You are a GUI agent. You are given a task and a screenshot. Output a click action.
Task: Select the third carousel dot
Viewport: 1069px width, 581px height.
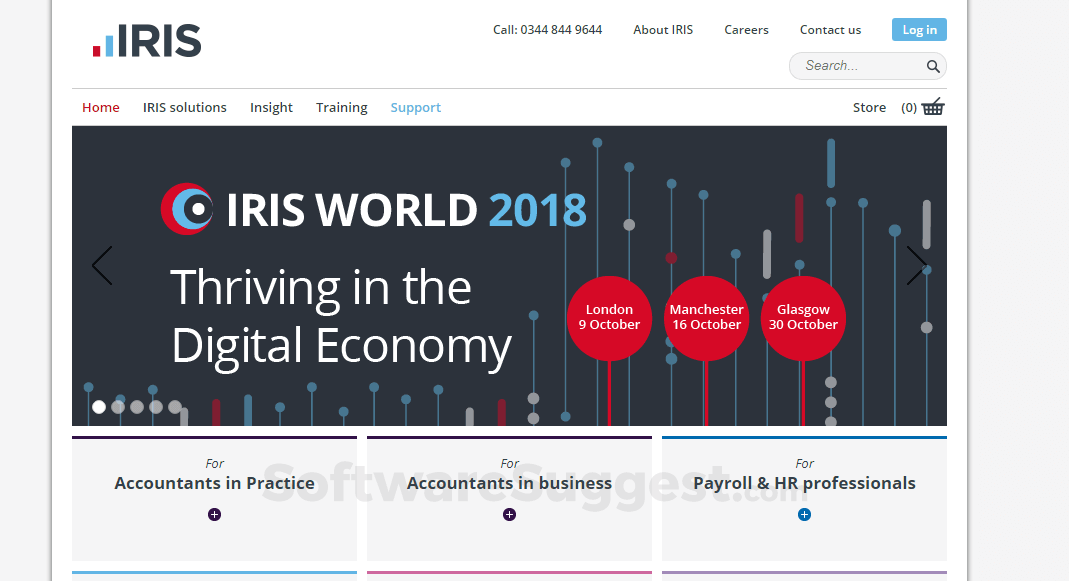click(136, 407)
